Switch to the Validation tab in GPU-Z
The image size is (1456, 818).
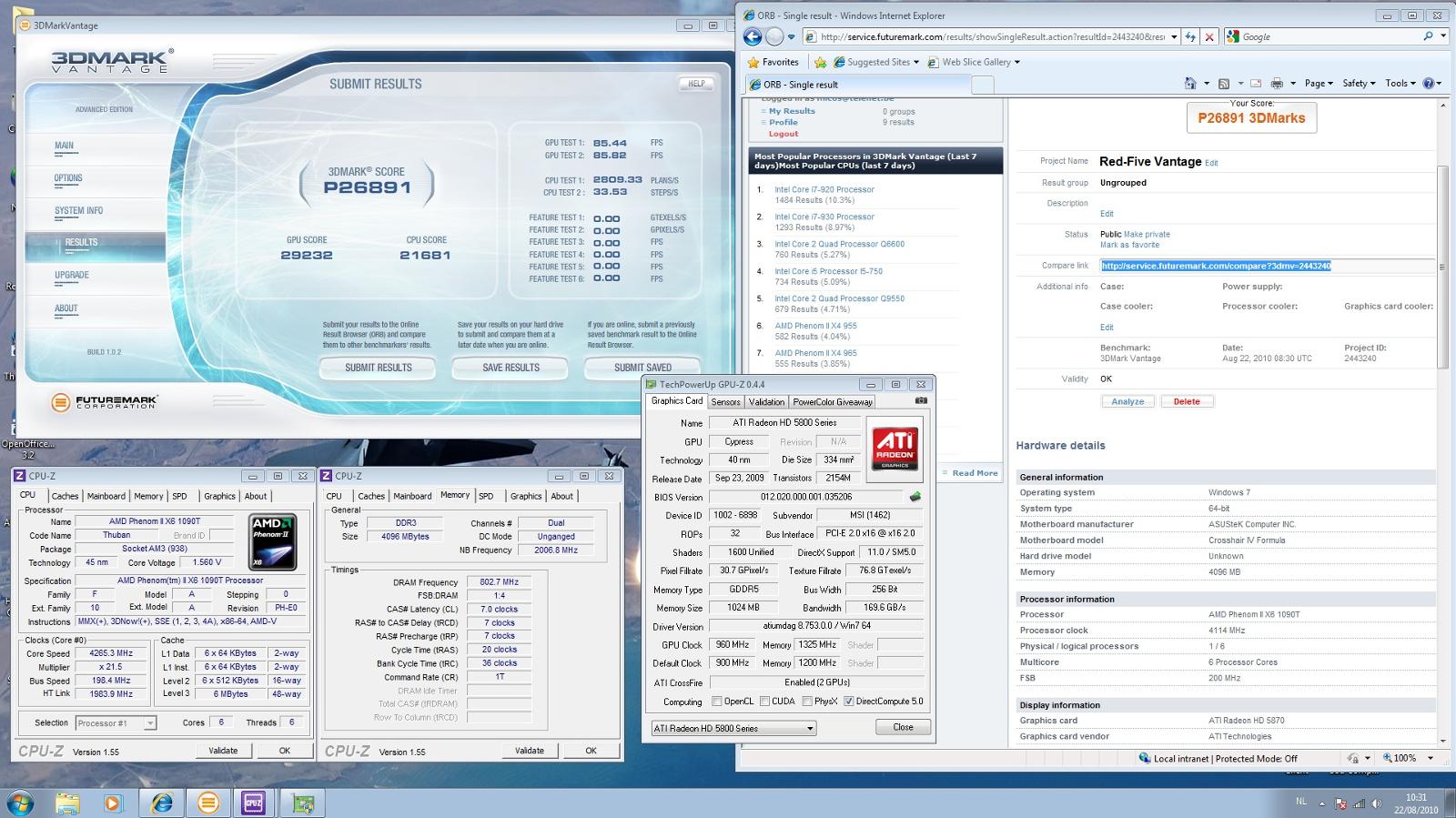click(766, 401)
